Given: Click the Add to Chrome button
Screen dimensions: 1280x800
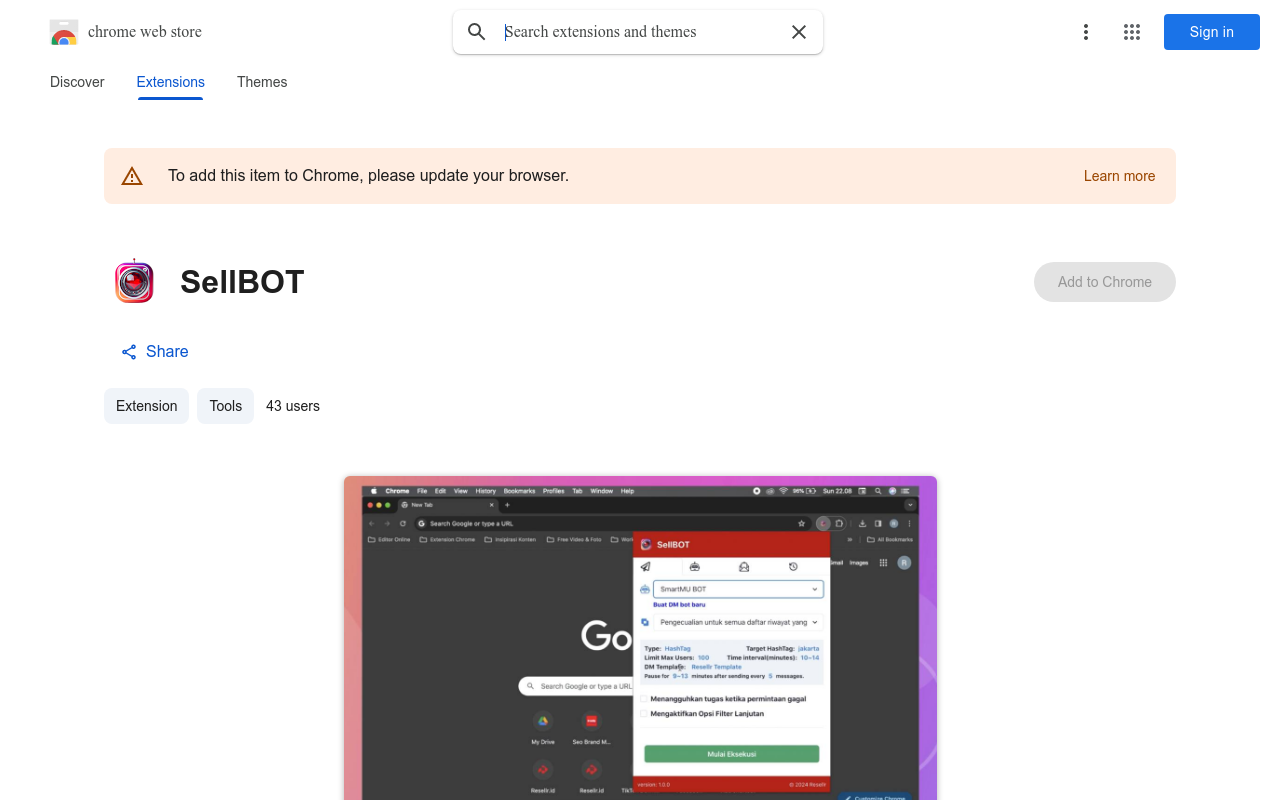Looking at the screenshot, I should pos(1105,282).
